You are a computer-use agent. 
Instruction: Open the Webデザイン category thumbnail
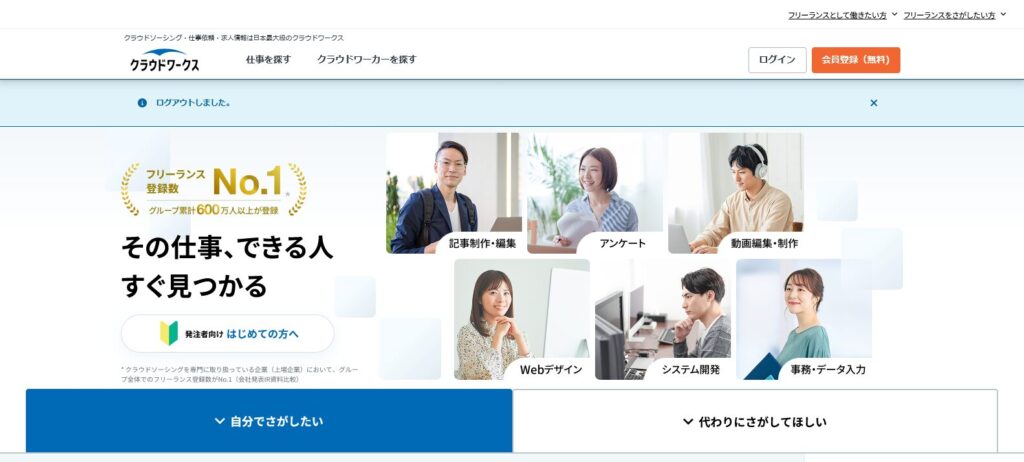[522, 319]
